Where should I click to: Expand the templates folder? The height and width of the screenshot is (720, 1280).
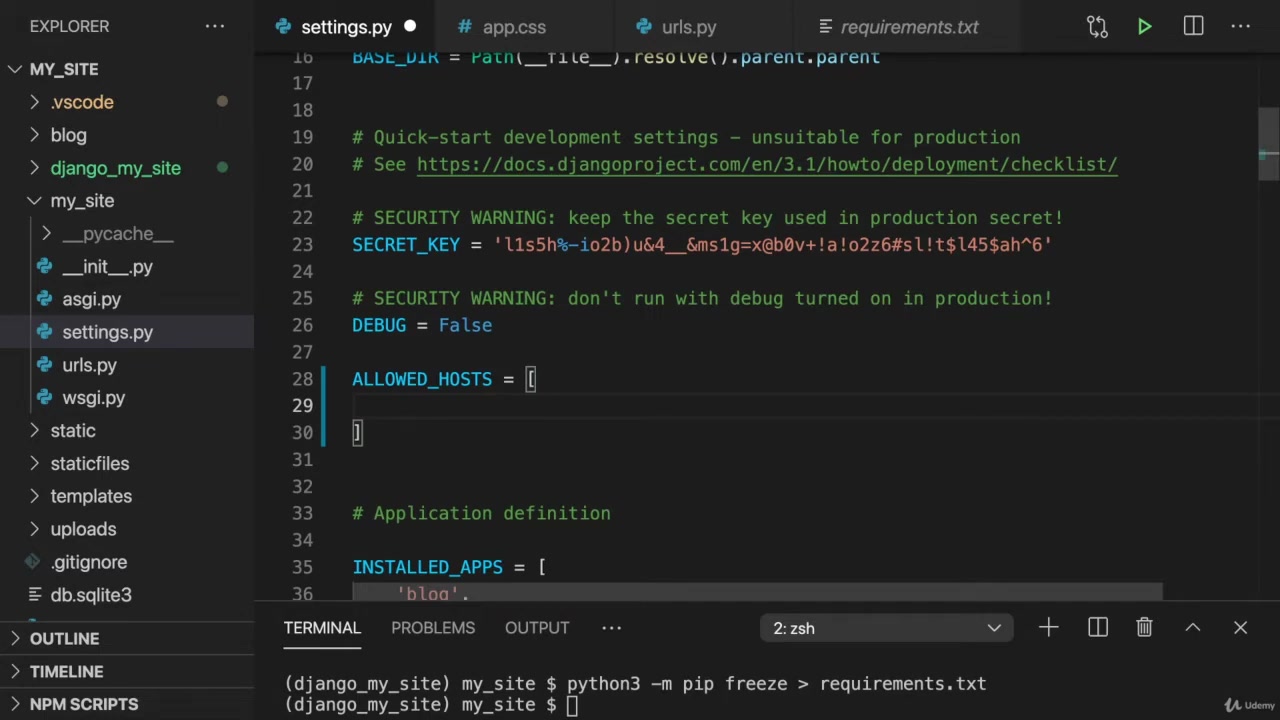tap(91, 496)
